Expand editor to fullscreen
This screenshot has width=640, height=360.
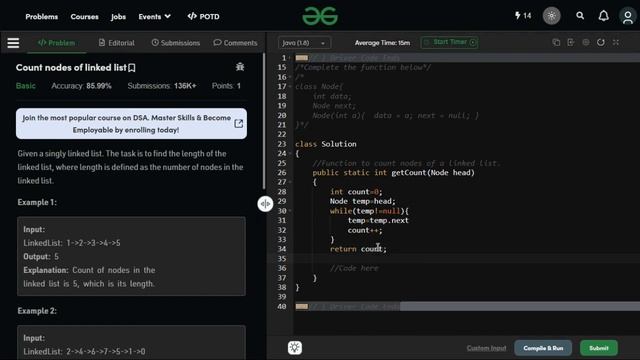pyautogui.click(x=616, y=42)
